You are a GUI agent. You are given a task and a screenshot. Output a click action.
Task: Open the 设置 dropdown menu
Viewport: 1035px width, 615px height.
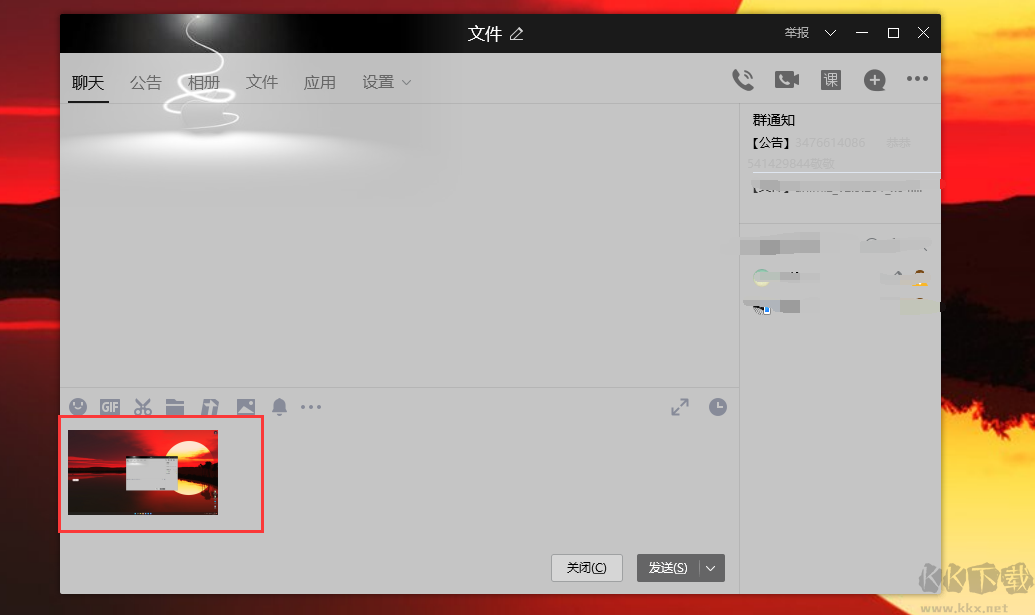385,82
